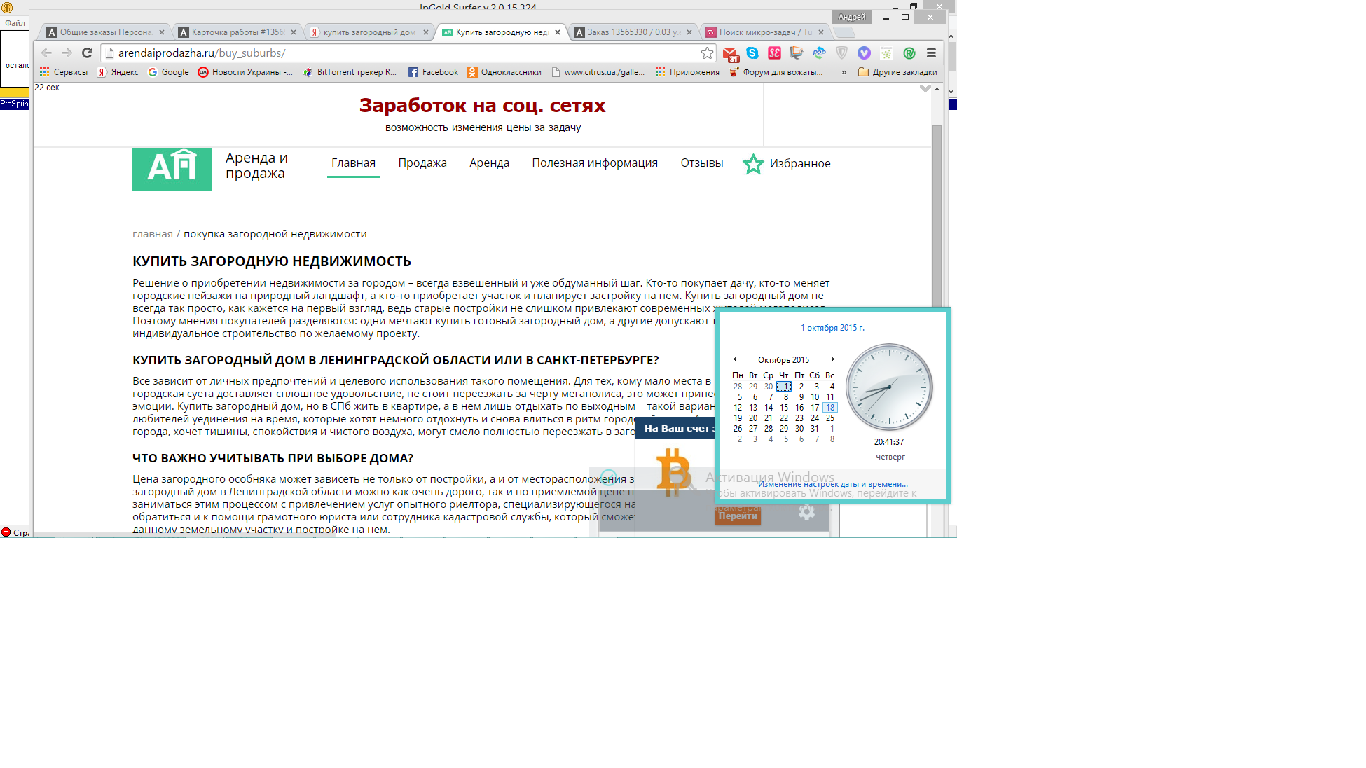Click the address bar URL field

point(400,53)
